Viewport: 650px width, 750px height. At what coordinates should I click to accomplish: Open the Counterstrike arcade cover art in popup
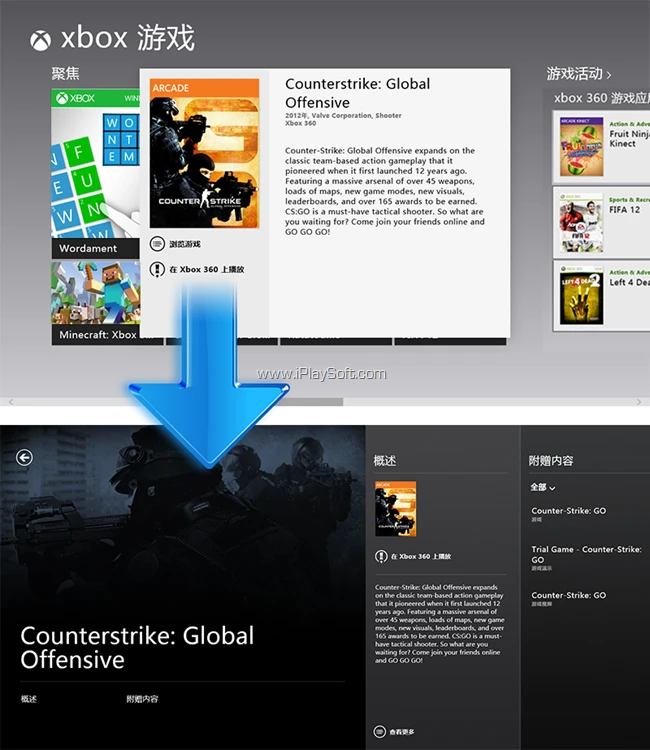click(204, 153)
